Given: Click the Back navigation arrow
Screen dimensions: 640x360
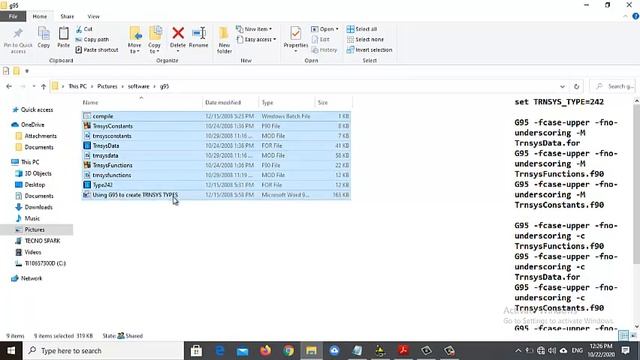Looking at the screenshot, I should [x=9, y=87].
